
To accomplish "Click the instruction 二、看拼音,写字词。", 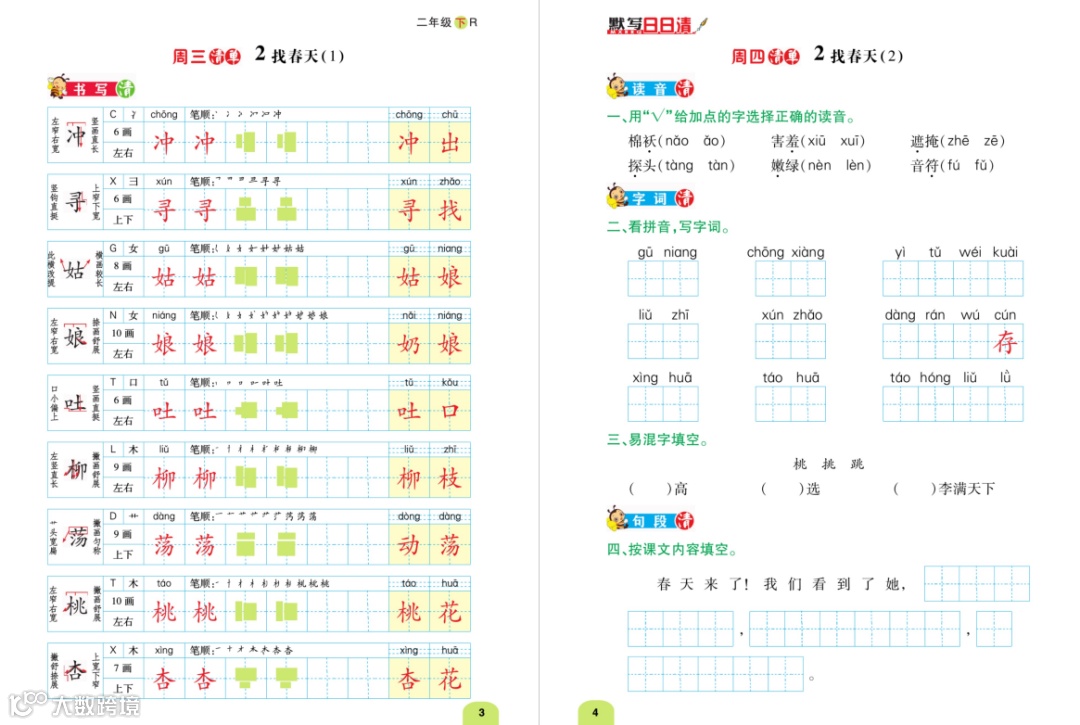I will click(x=669, y=227).
